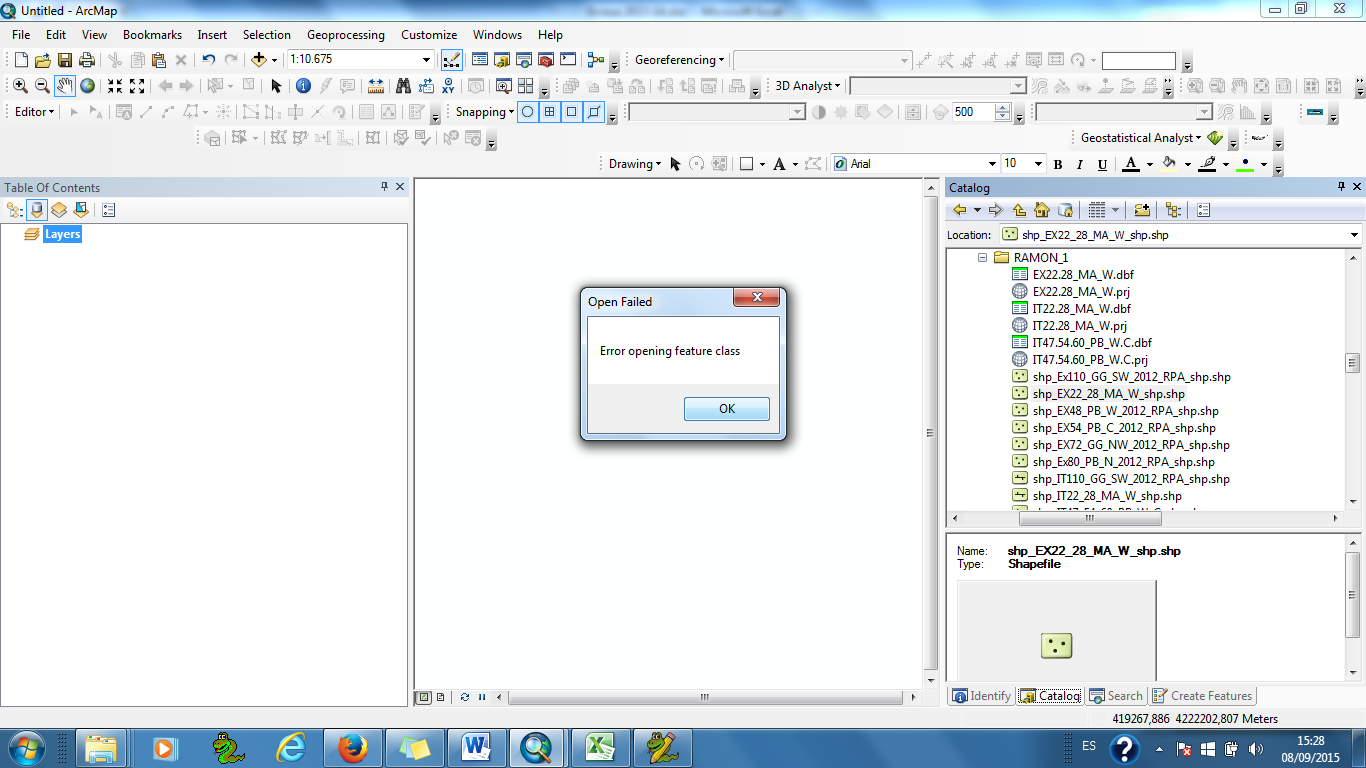Open the Arial font name dropdown
The width and height of the screenshot is (1366, 768).
(x=992, y=164)
